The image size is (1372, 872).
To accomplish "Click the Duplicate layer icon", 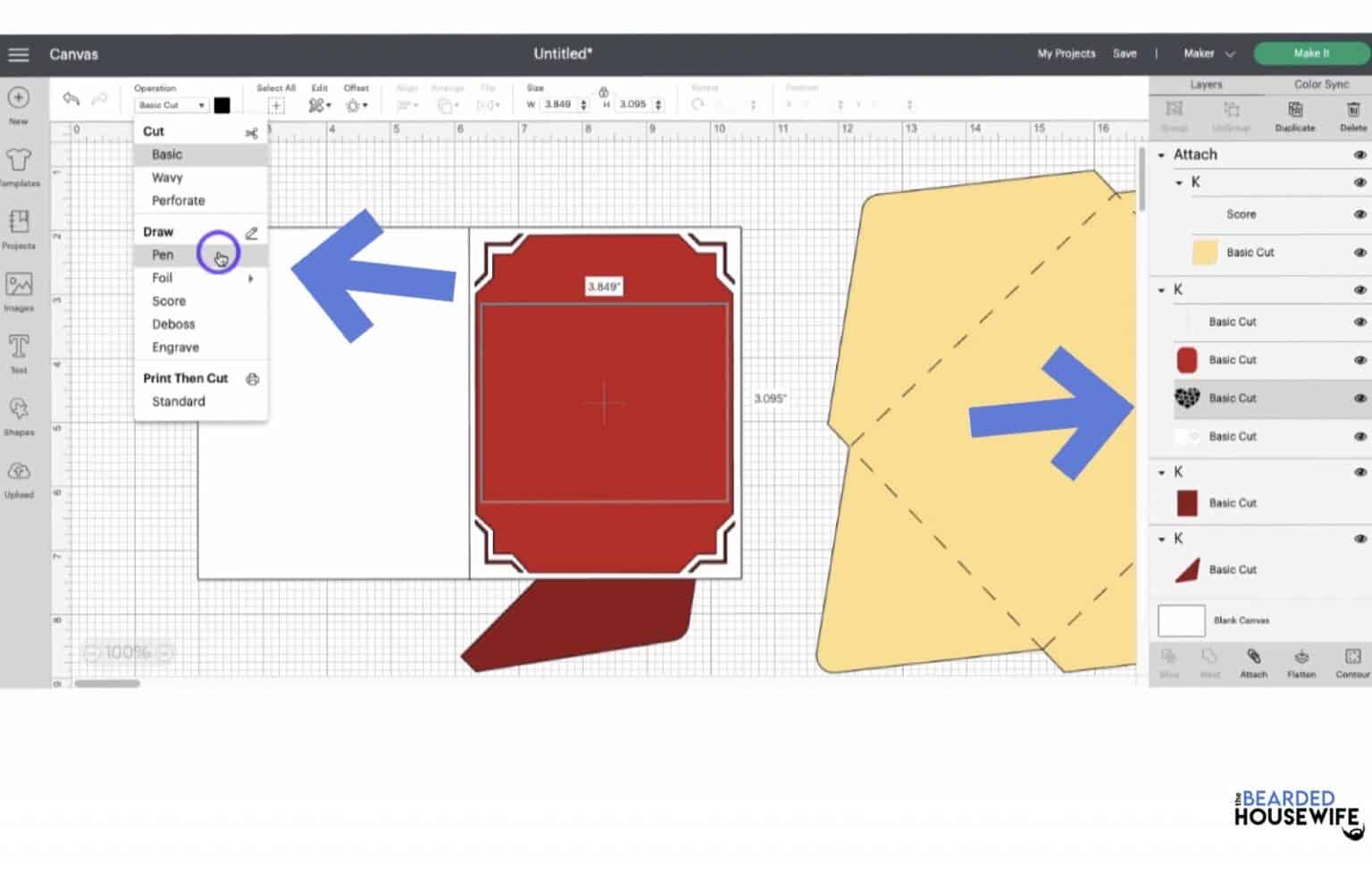I will coord(1294,114).
